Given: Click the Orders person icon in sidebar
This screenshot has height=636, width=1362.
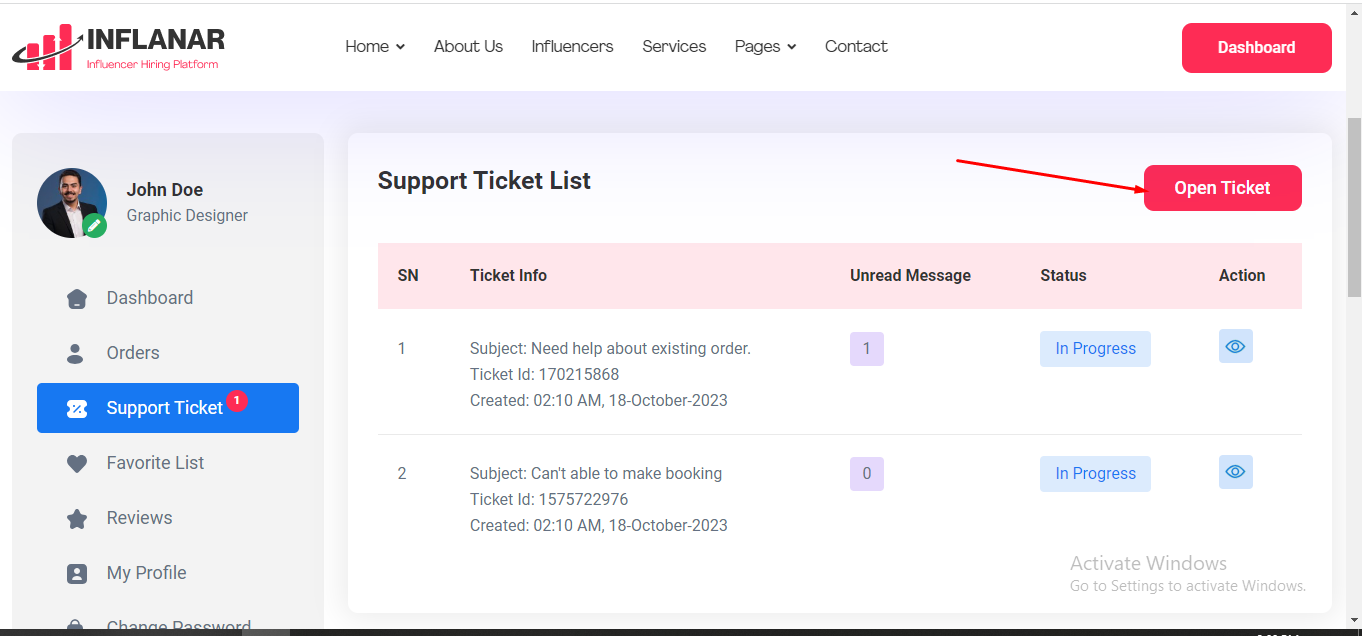Looking at the screenshot, I should coord(76,353).
